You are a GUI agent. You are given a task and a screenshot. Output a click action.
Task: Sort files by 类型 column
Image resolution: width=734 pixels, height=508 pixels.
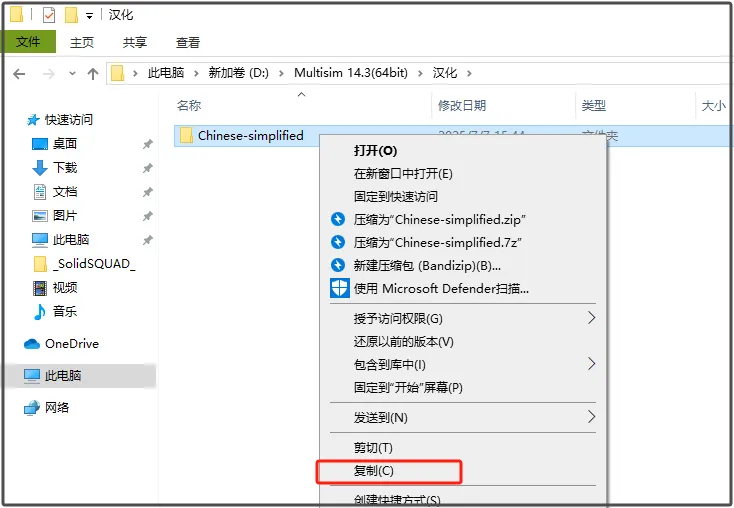point(594,106)
